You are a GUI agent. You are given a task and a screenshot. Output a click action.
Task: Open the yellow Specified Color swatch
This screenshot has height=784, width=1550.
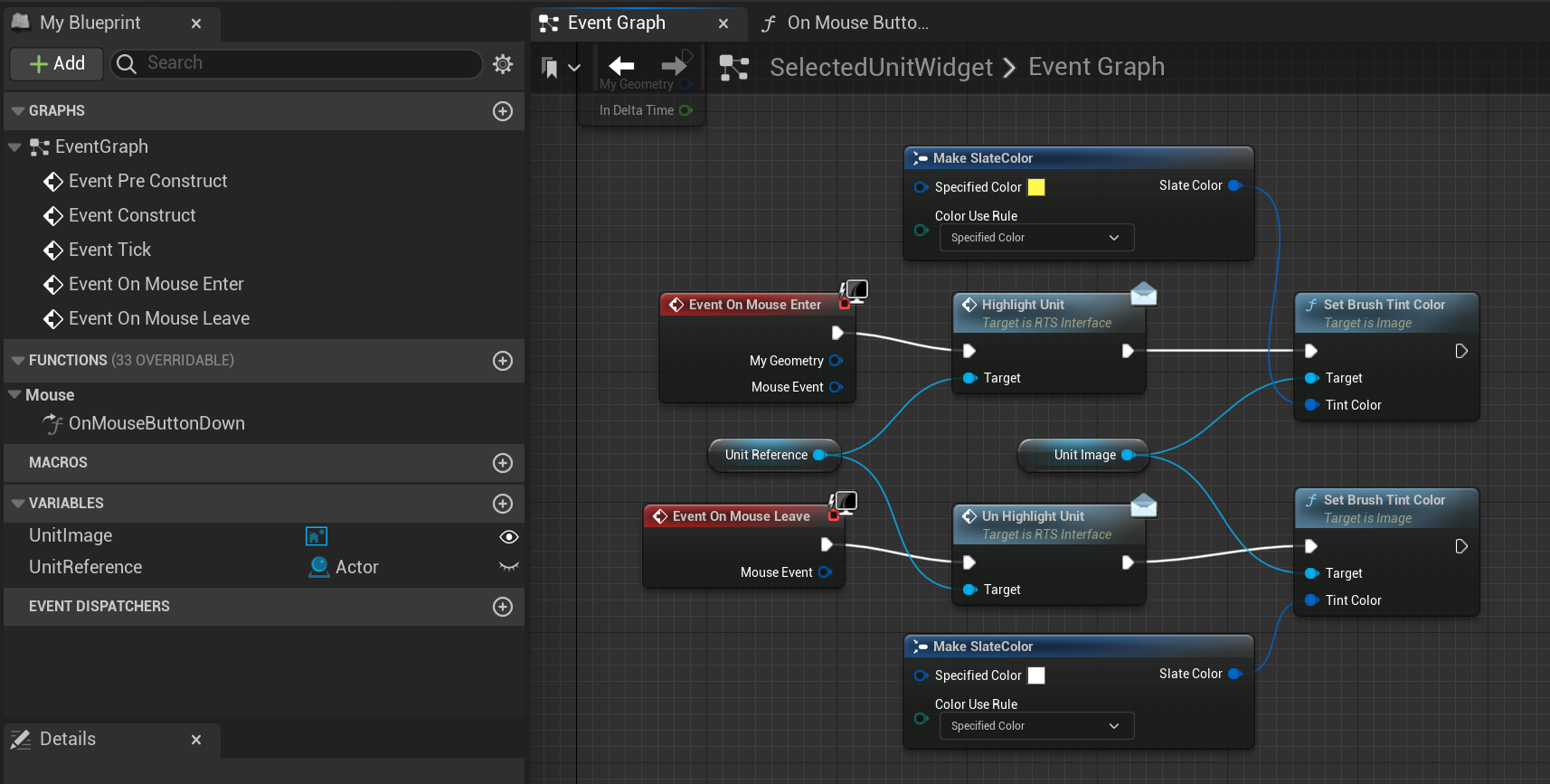1036,187
